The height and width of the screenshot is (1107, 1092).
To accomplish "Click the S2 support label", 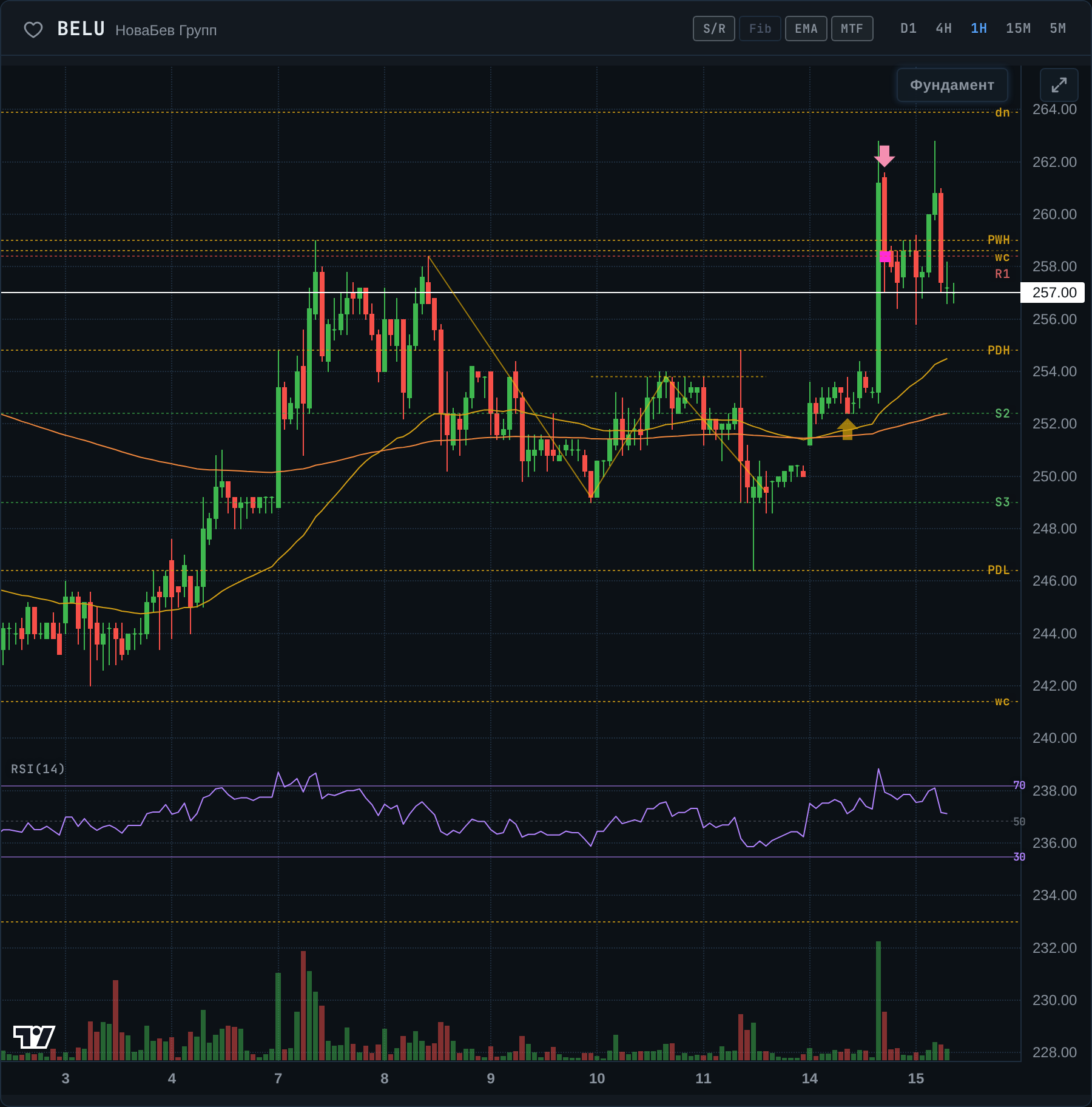I will [1002, 413].
